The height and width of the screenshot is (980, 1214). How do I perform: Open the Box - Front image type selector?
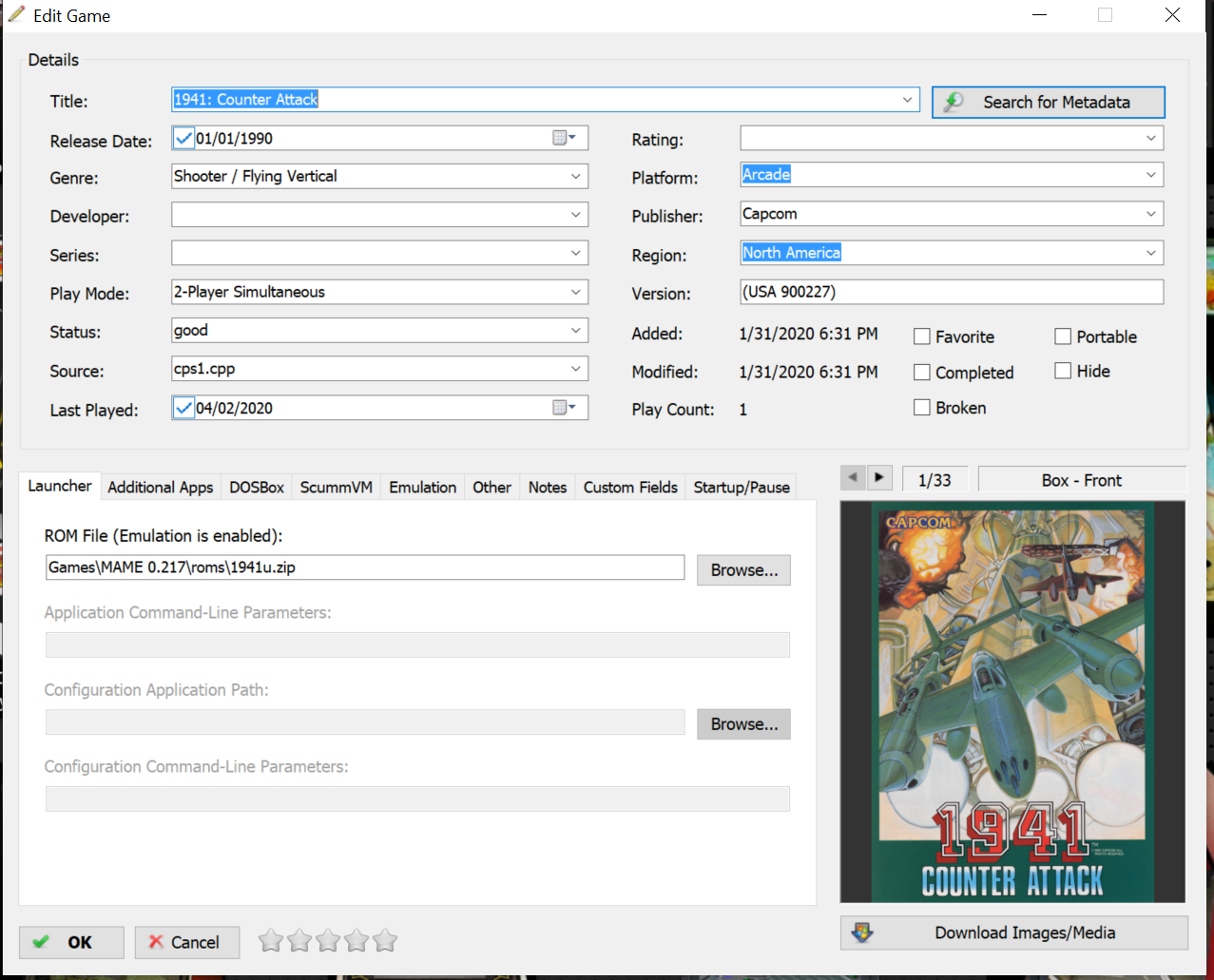coord(1082,480)
